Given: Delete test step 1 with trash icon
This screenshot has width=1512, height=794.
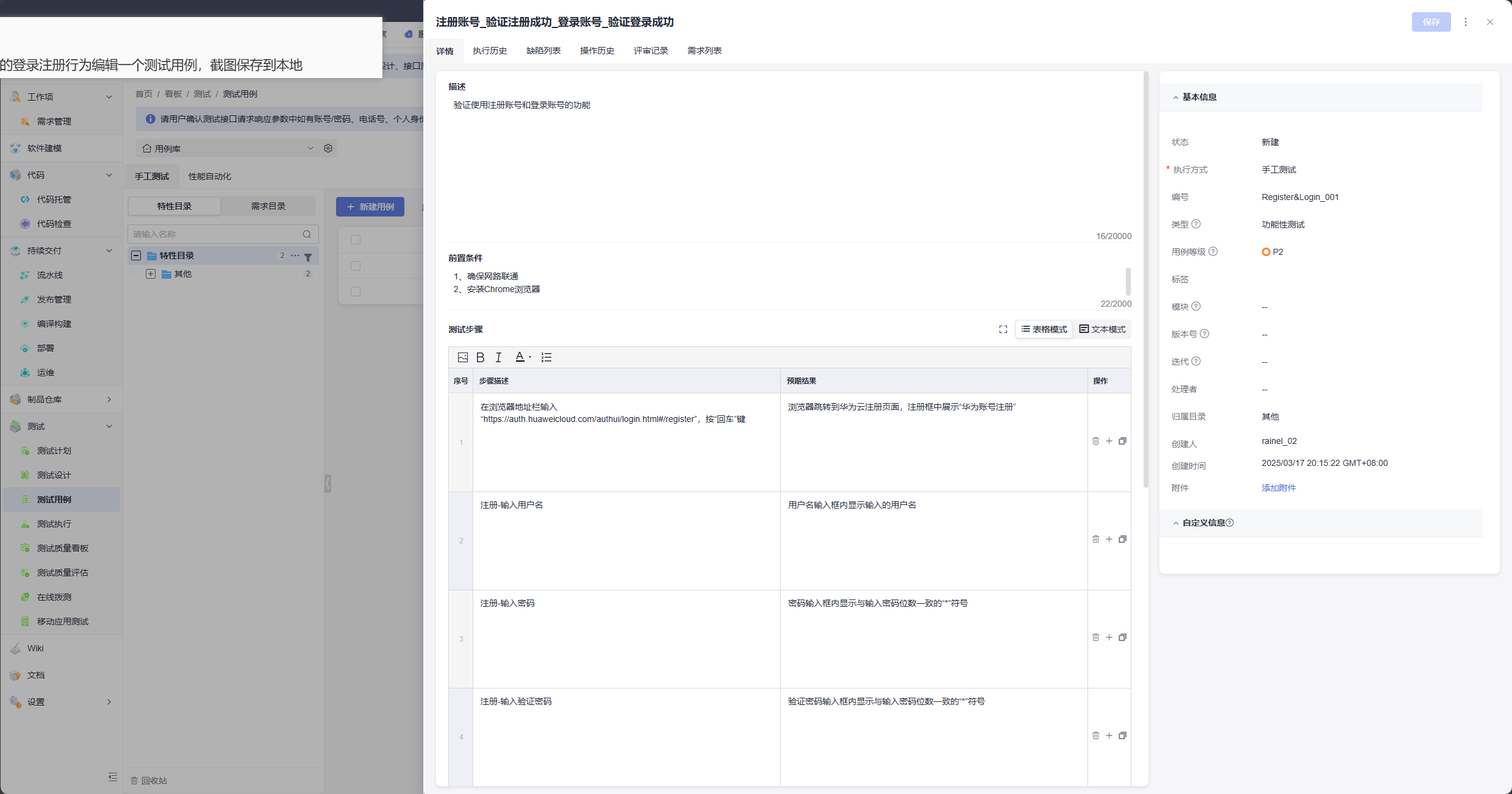Looking at the screenshot, I should click(1095, 441).
